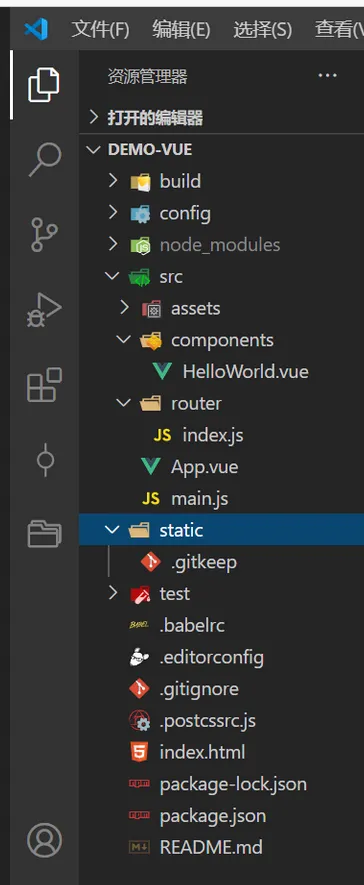The height and width of the screenshot is (885, 364).
Task: Open the 文件(F) menu
Action: (100, 29)
